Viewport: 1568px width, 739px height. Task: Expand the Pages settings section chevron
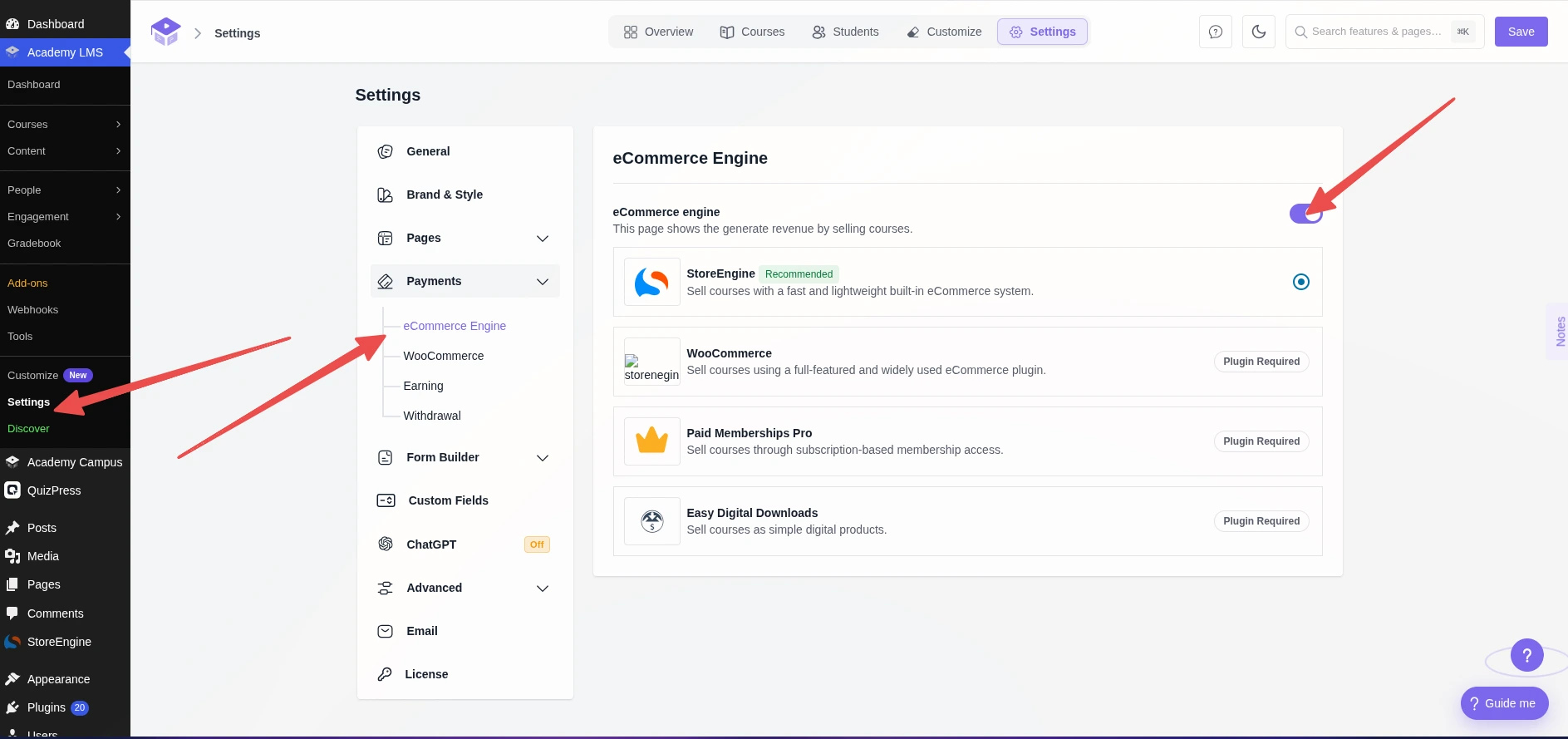tap(543, 239)
